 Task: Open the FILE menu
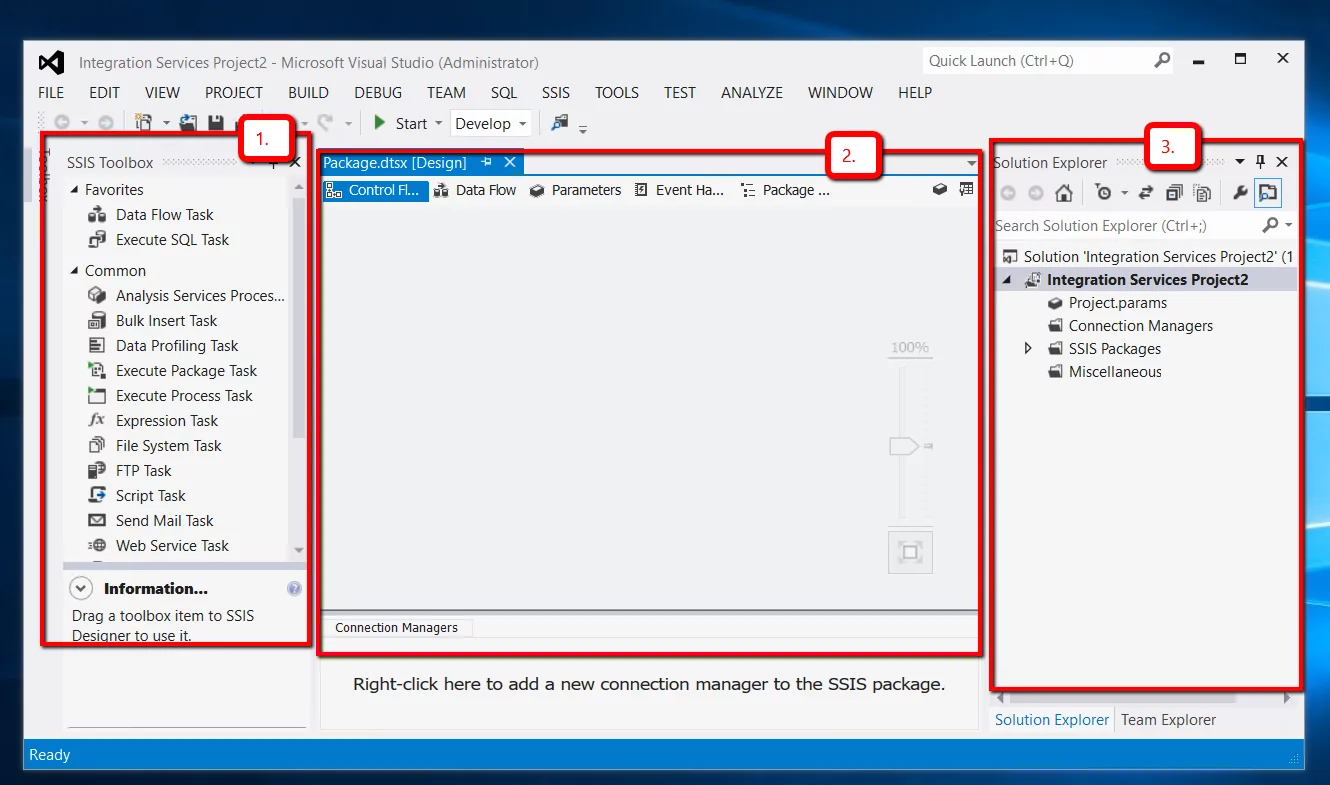pyautogui.click(x=51, y=93)
